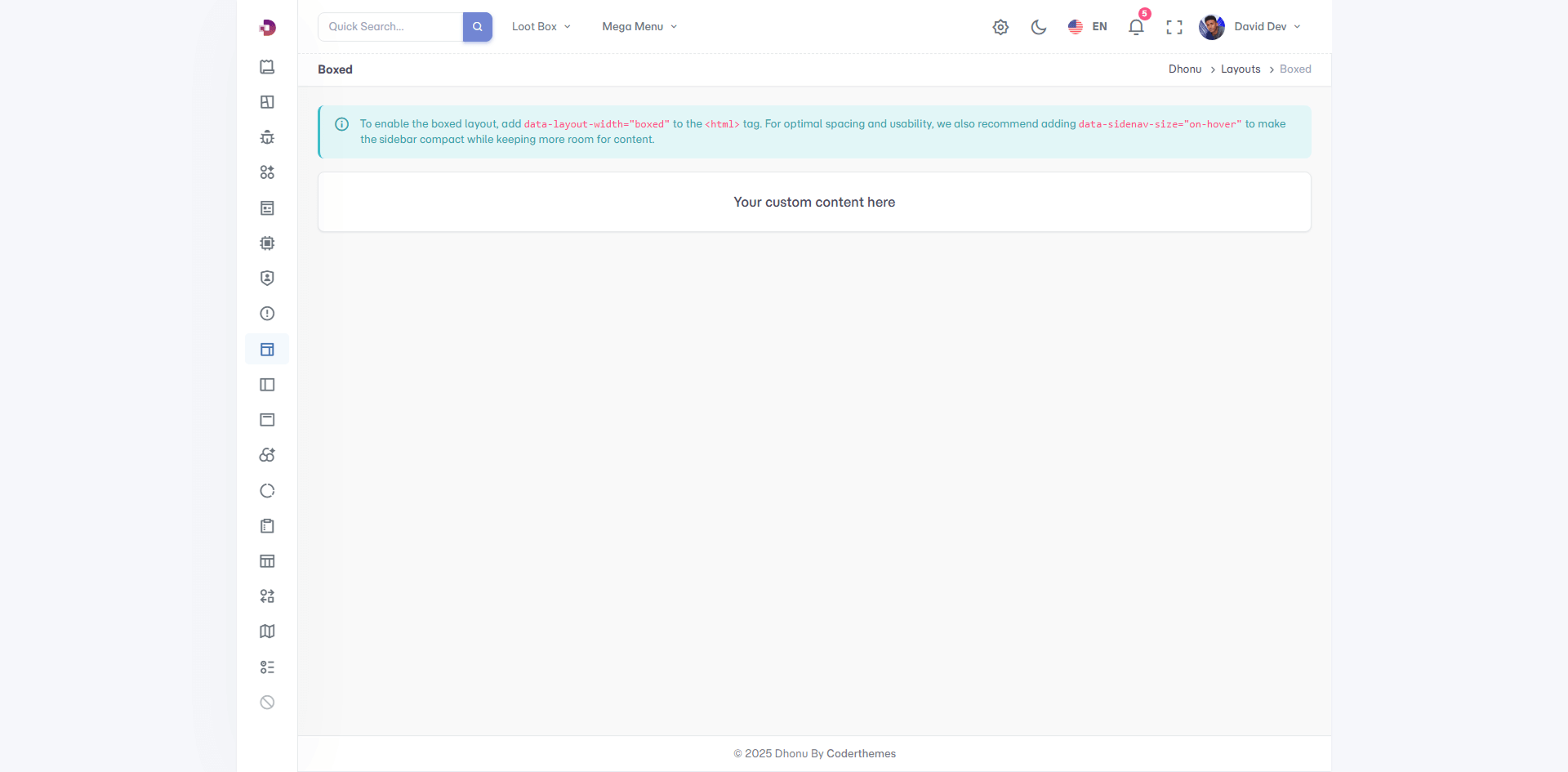Click the Quick Search input field

390,27
